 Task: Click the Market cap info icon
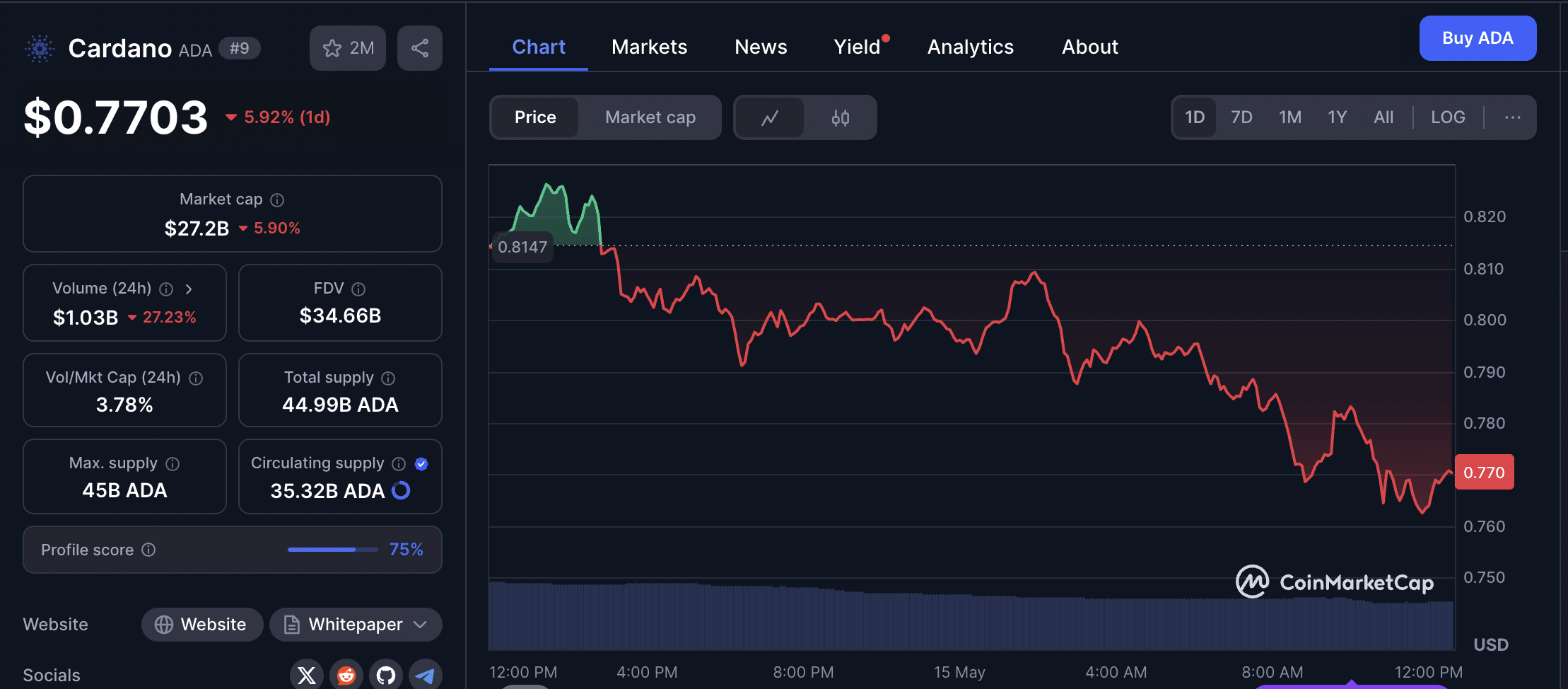[277, 200]
